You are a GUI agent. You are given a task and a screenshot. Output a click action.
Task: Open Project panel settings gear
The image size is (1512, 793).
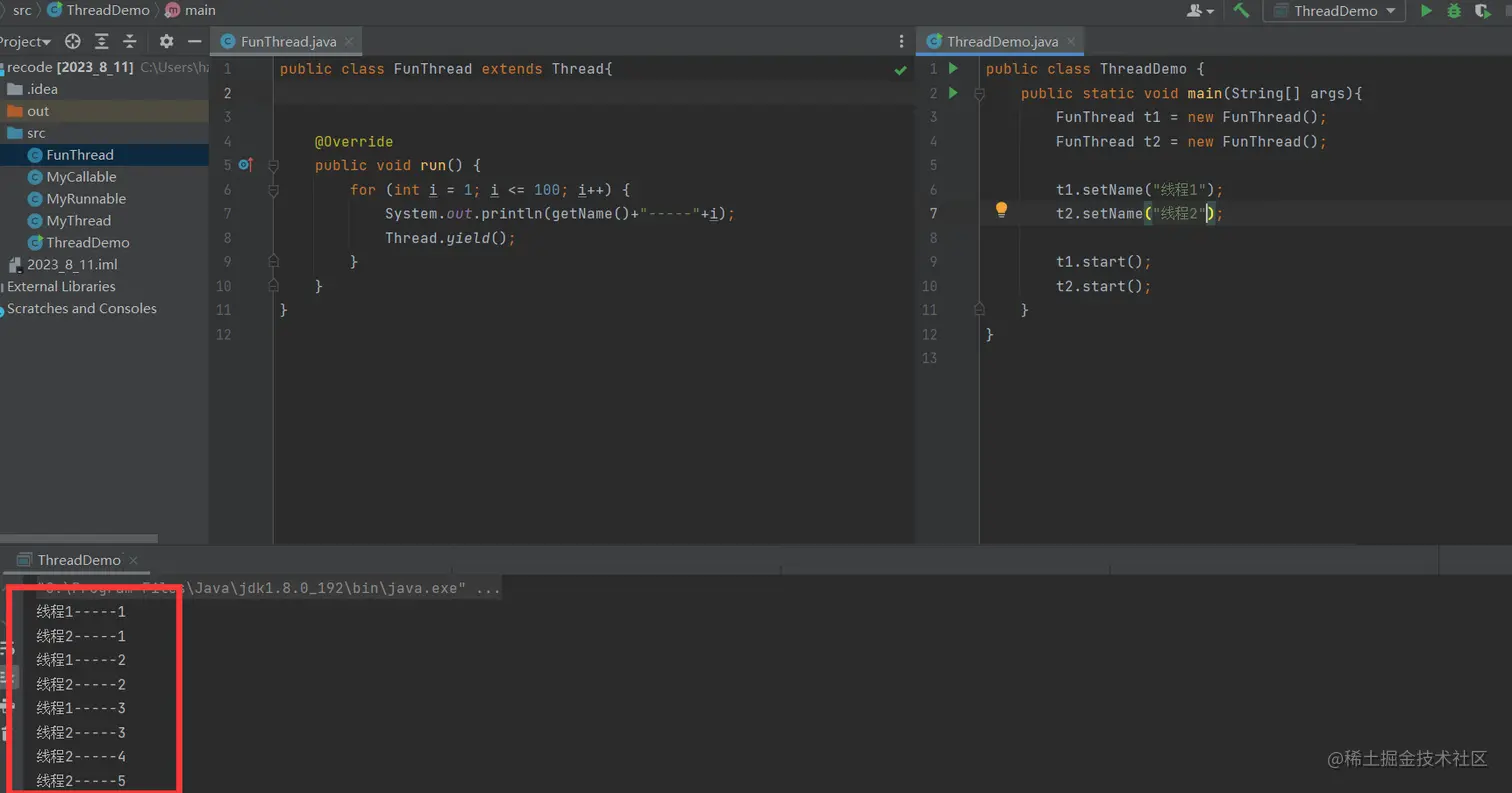166,41
